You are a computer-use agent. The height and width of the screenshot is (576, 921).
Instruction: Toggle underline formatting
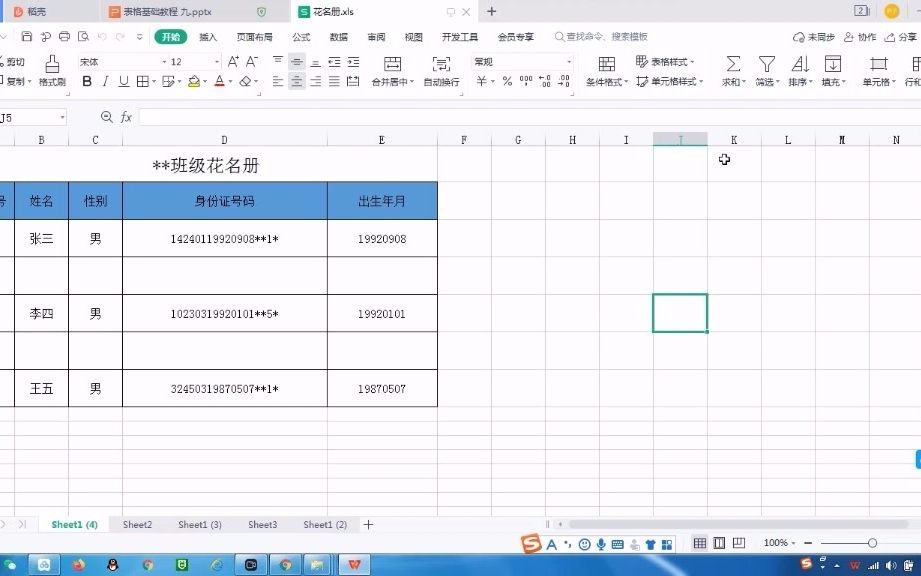(x=122, y=82)
